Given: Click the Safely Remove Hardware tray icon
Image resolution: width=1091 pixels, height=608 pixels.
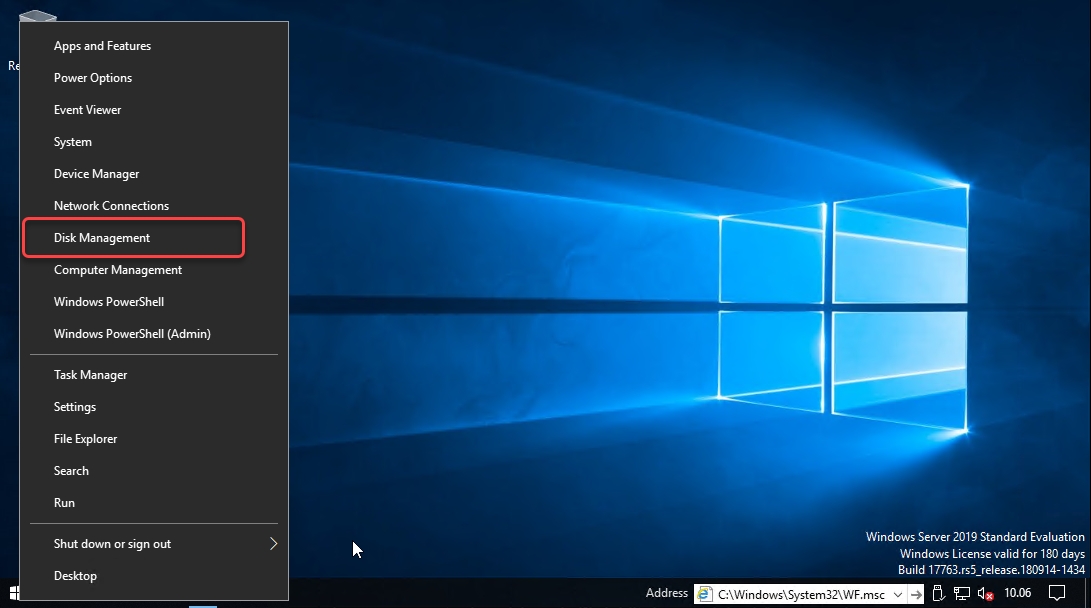Looking at the screenshot, I should pos(938,593).
